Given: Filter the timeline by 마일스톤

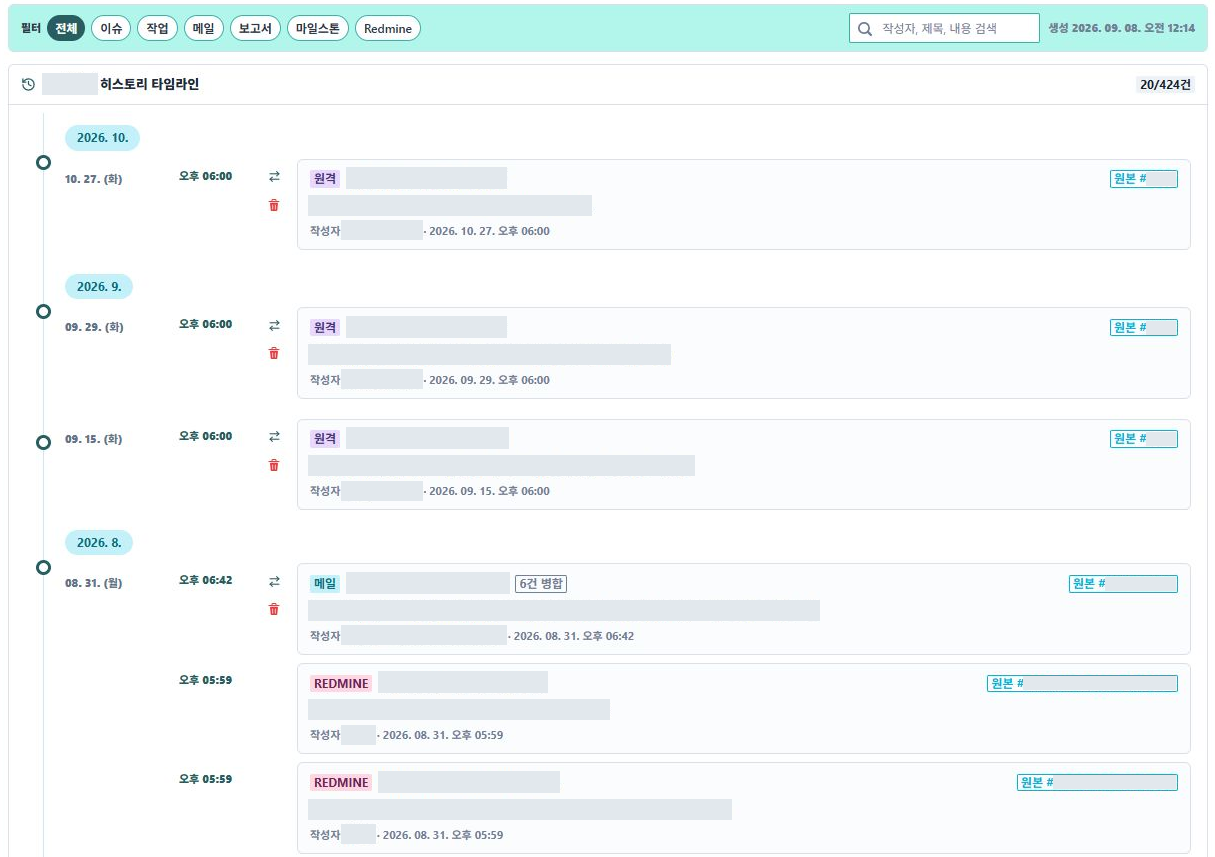Looking at the screenshot, I should click(318, 29).
